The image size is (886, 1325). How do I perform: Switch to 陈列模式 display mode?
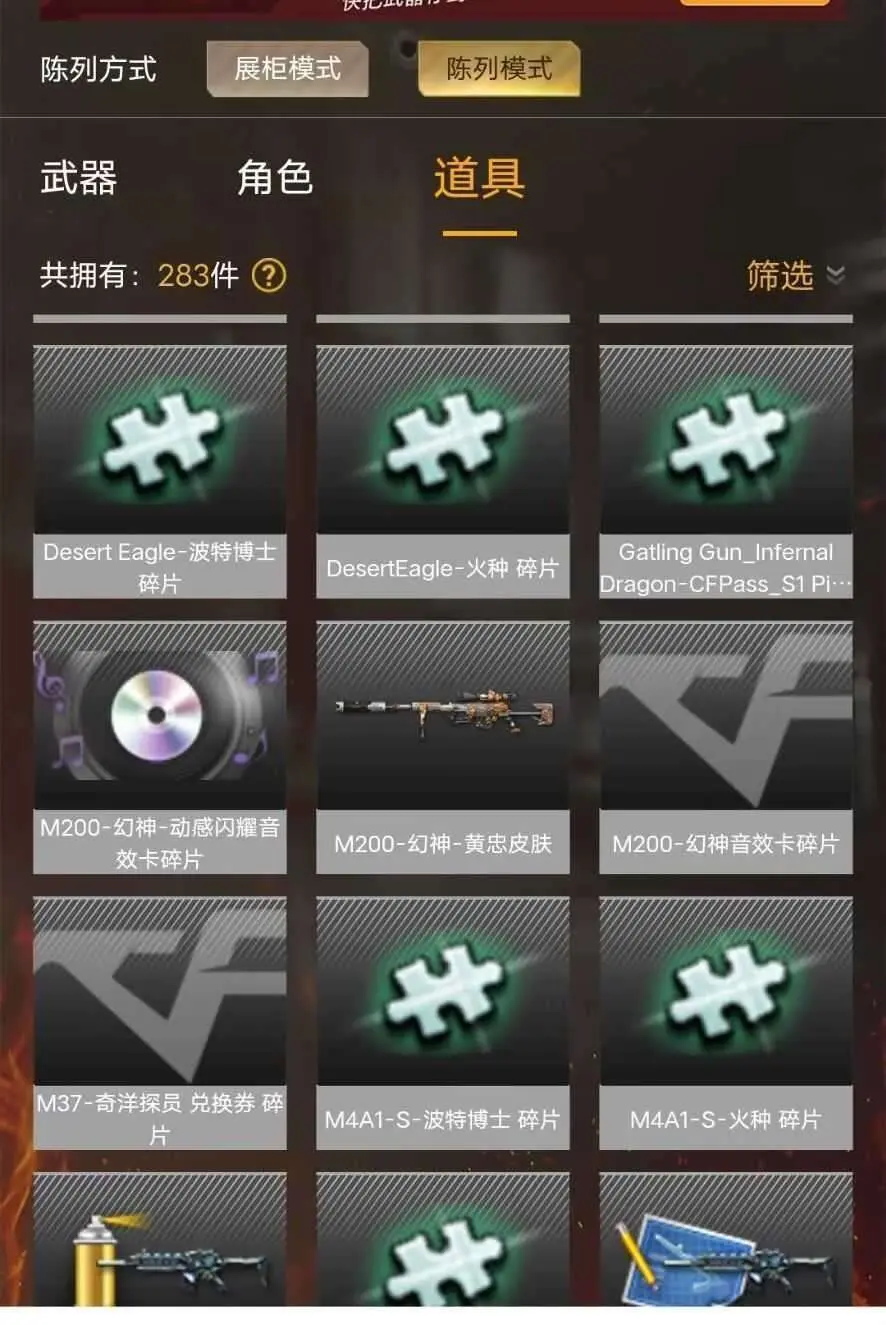click(x=499, y=69)
